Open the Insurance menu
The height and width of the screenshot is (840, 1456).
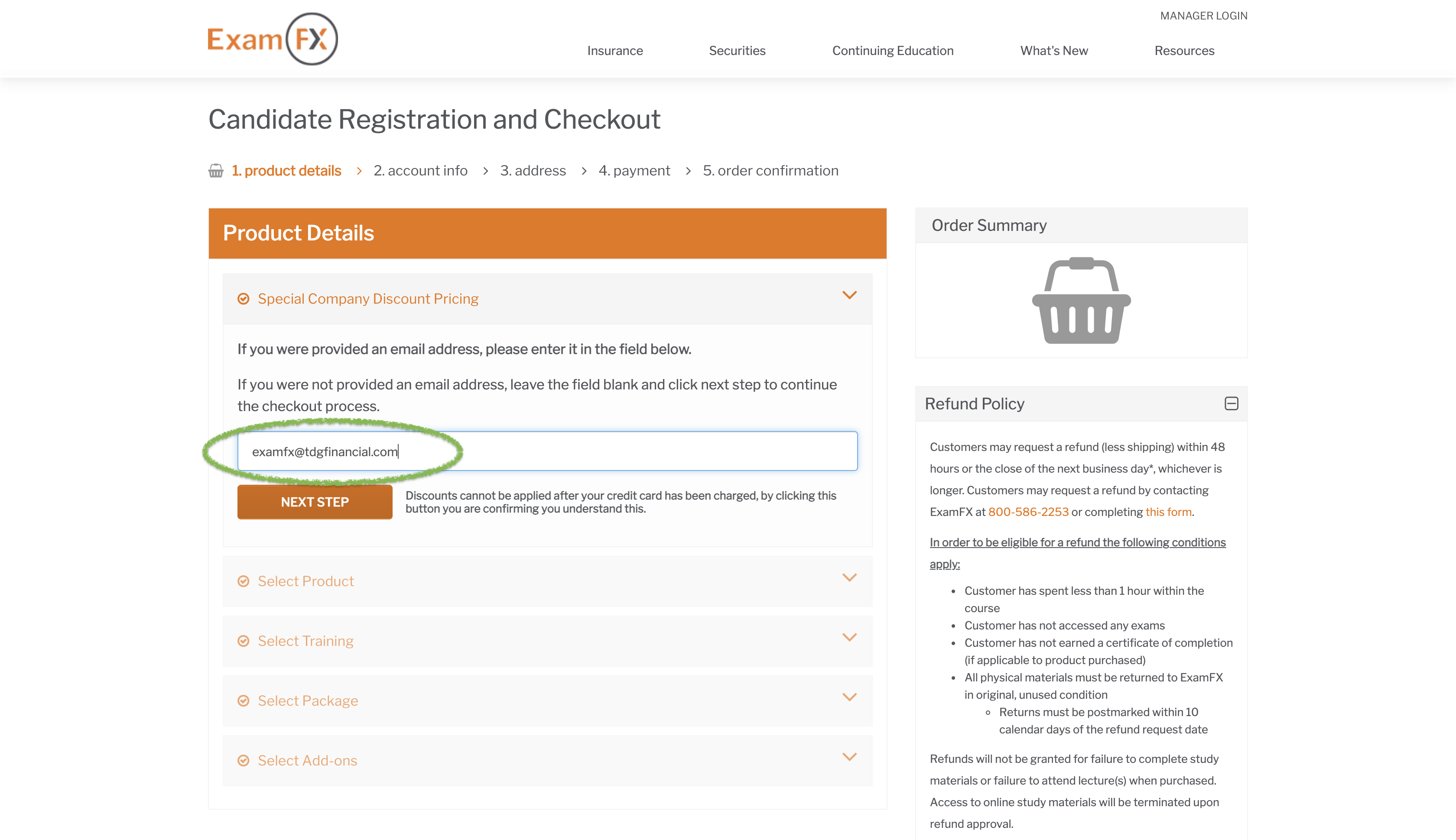[614, 51]
